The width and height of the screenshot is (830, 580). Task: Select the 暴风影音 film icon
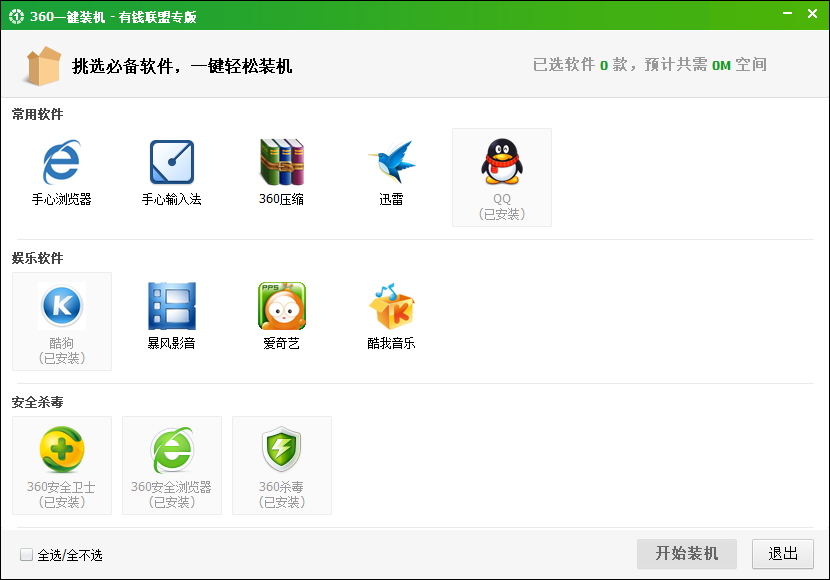(172, 306)
